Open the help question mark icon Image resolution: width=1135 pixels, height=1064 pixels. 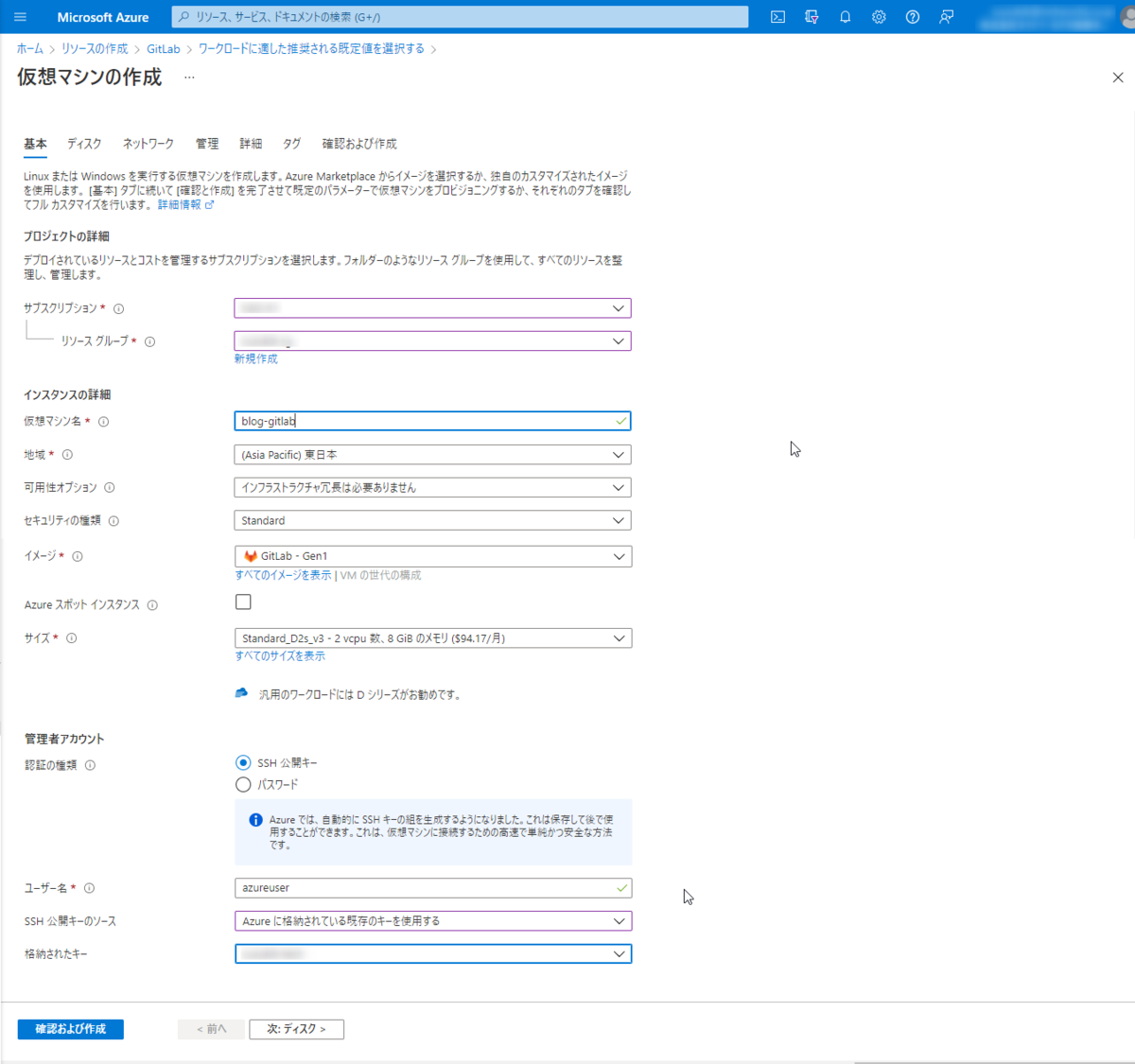pyautogui.click(x=911, y=16)
